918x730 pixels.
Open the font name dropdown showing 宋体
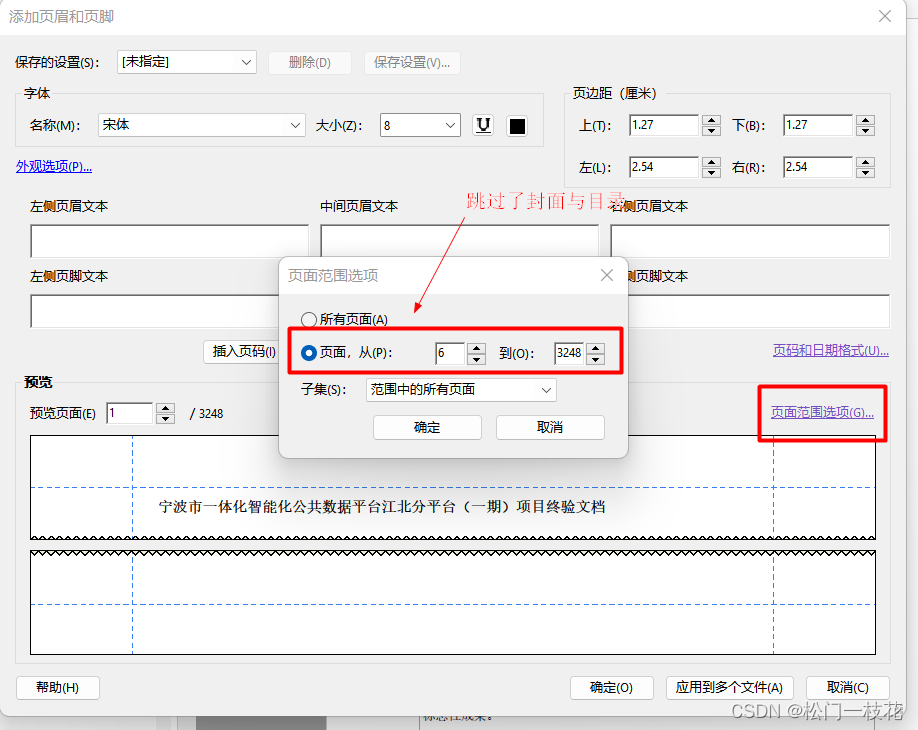(201, 125)
